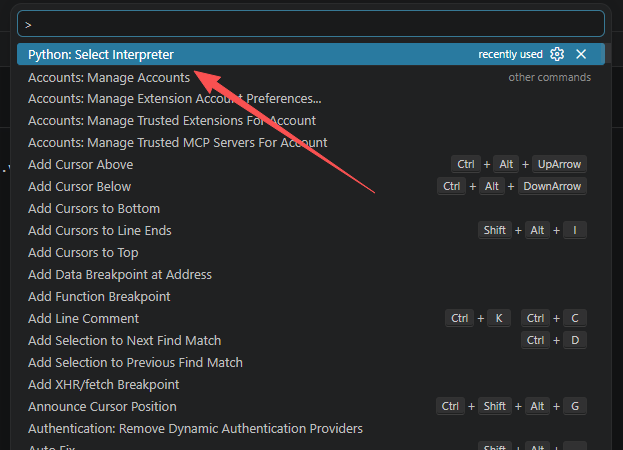Run the Add Line Comment command
The height and width of the screenshot is (450, 623).
[x=311, y=319]
